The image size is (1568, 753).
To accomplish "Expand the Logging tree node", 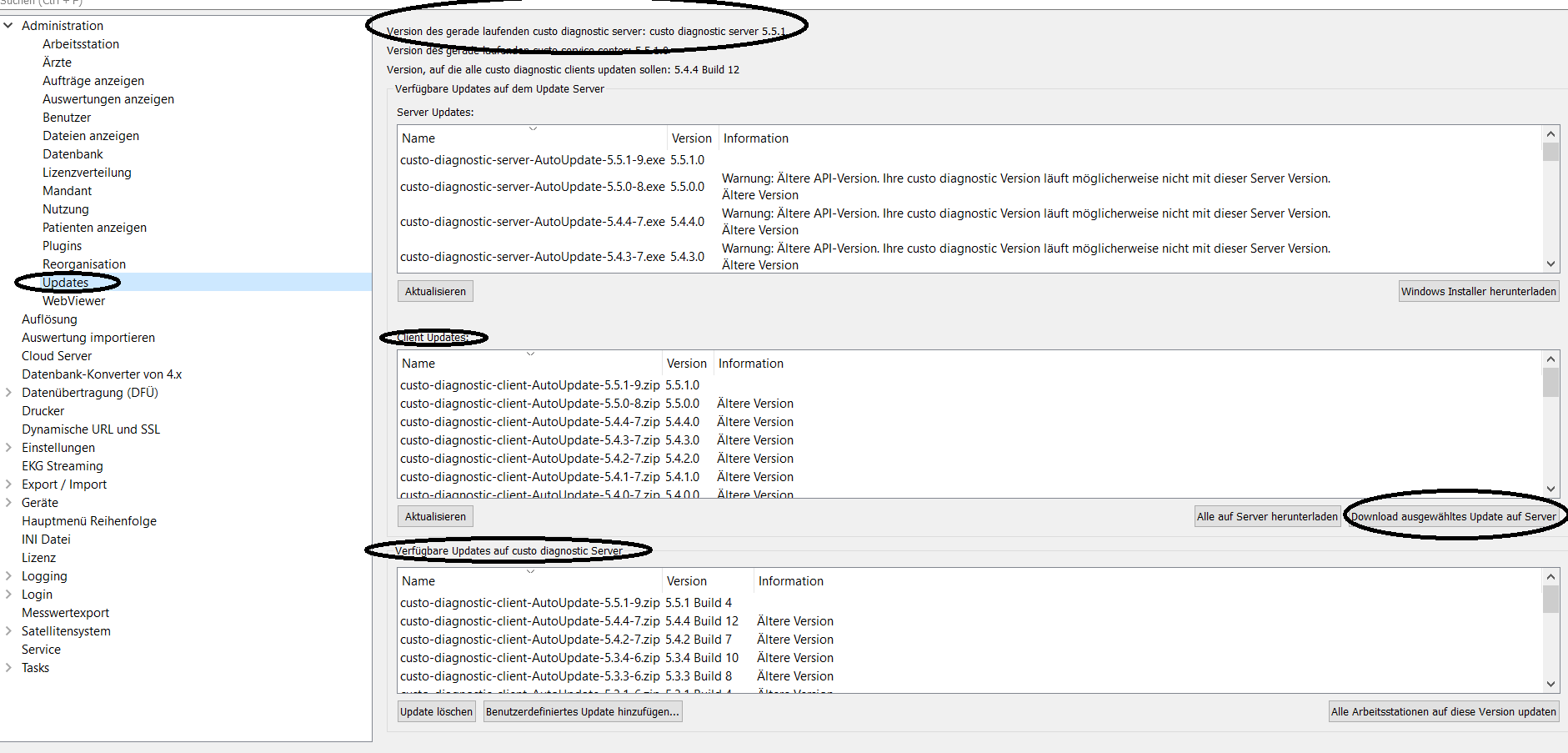I will coord(8,576).
